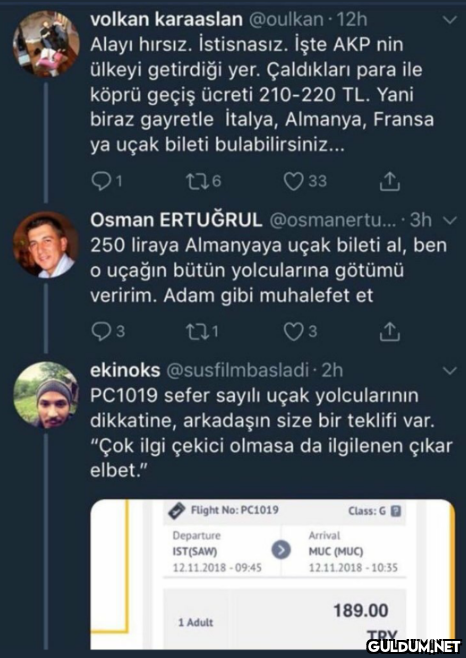This screenshot has width=466, height=658.
Task: Open Osman ERTUĞRUL display name
Action: pos(176,220)
